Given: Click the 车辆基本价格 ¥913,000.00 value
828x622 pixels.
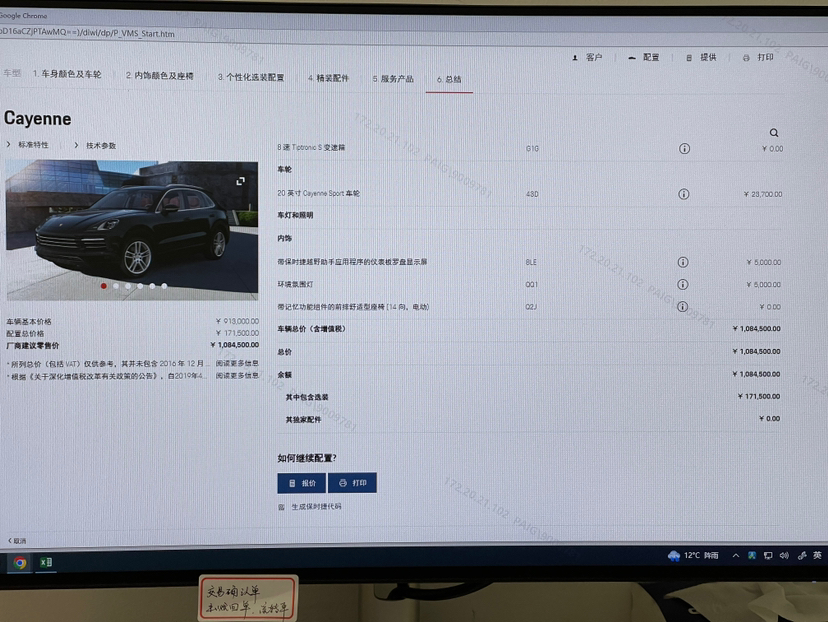Looking at the screenshot, I should [x=237, y=321].
